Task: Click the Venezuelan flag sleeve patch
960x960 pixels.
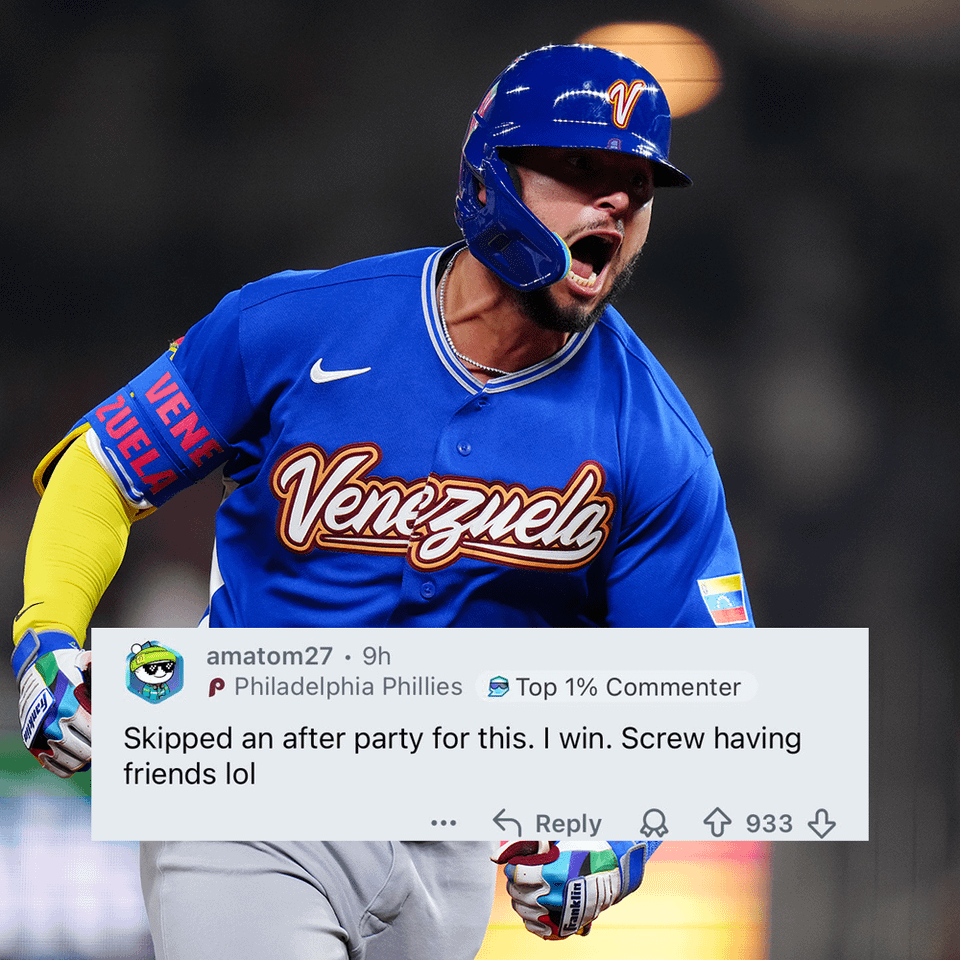Action: pyautogui.click(x=724, y=599)
